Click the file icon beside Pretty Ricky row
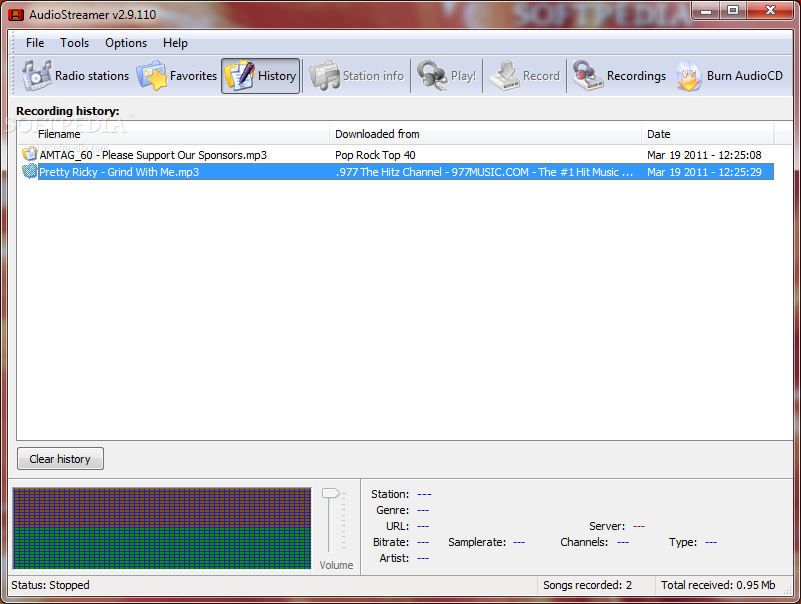Image resolution: width=801 pixels, height=604 pixels. [x=30, y=171]
